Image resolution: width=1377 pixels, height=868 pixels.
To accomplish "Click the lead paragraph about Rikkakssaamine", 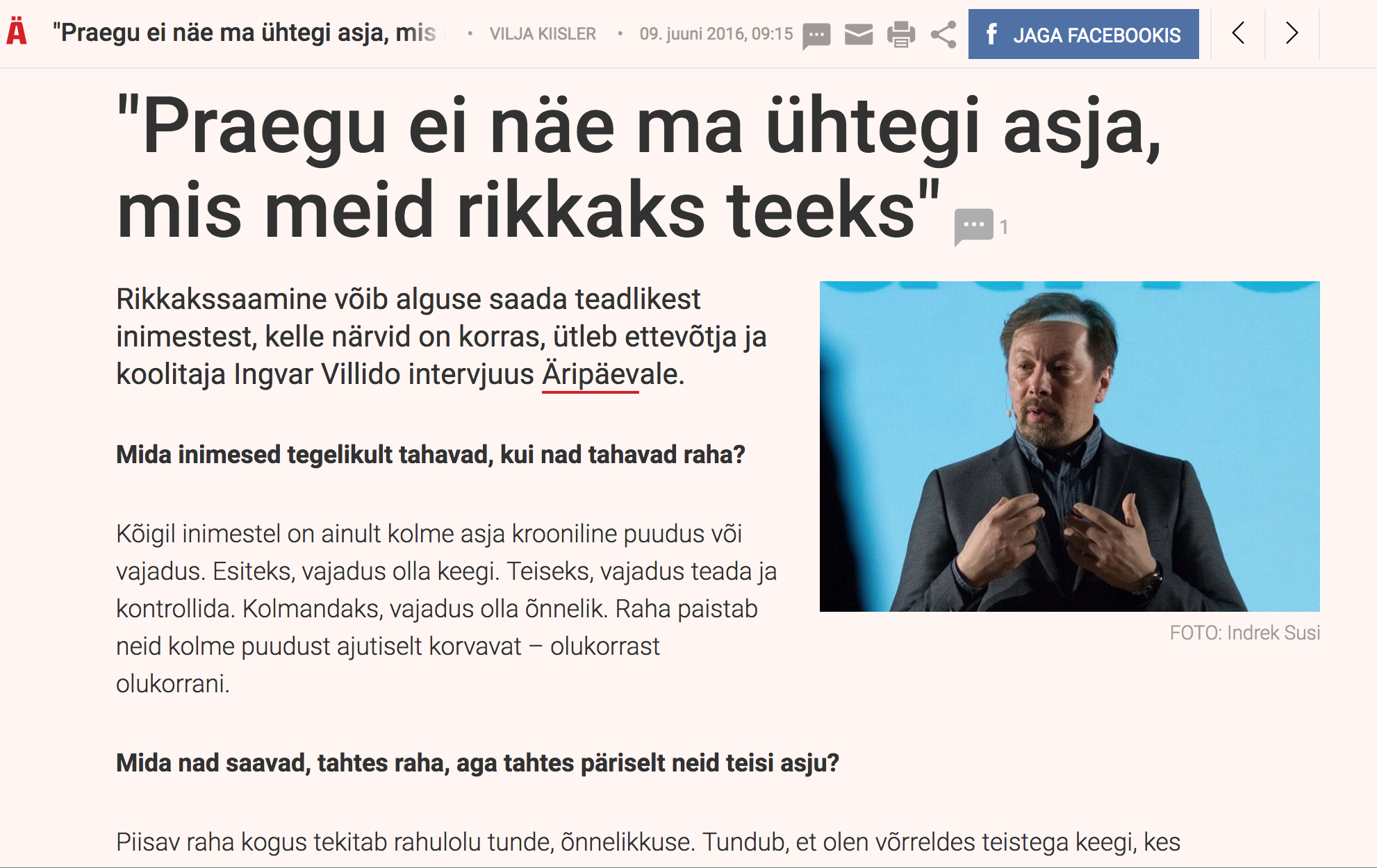I will coord(441,337).
